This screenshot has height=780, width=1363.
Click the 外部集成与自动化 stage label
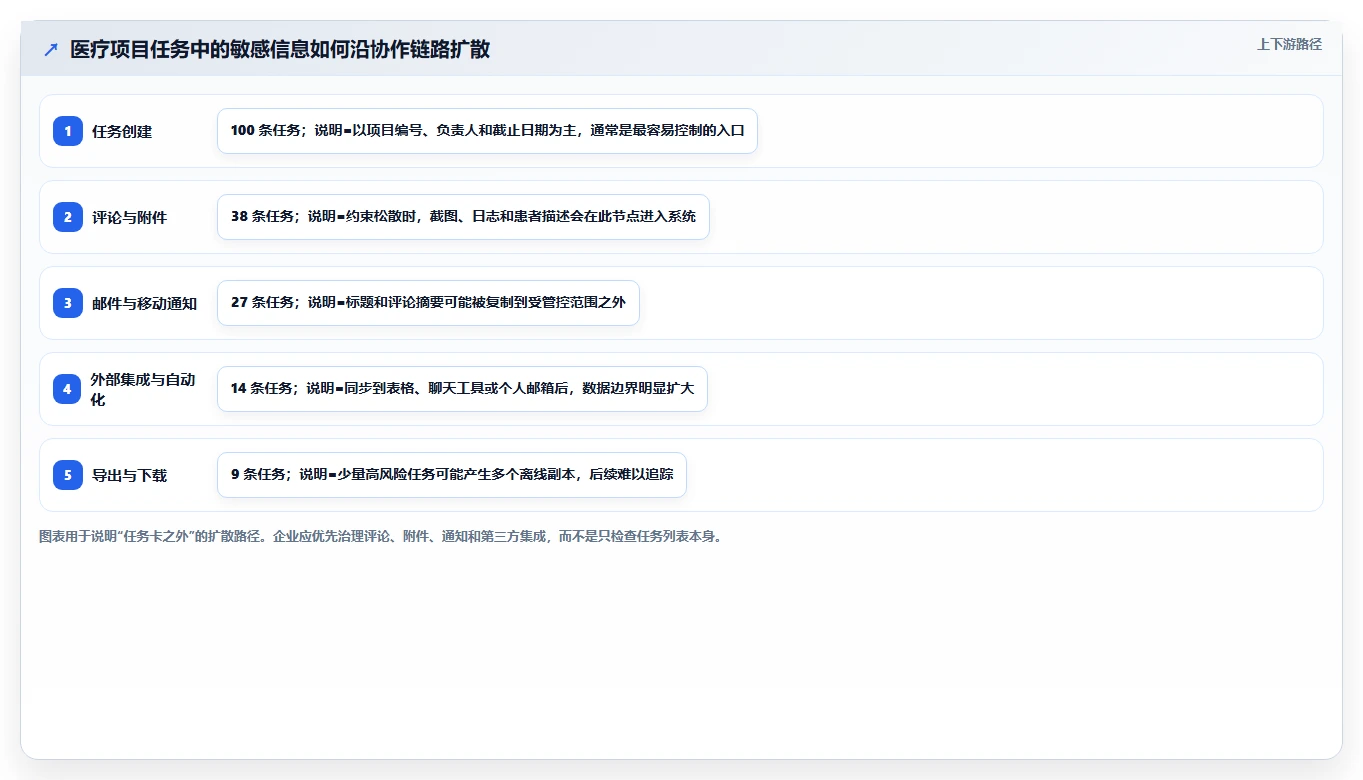coord(143,389)
